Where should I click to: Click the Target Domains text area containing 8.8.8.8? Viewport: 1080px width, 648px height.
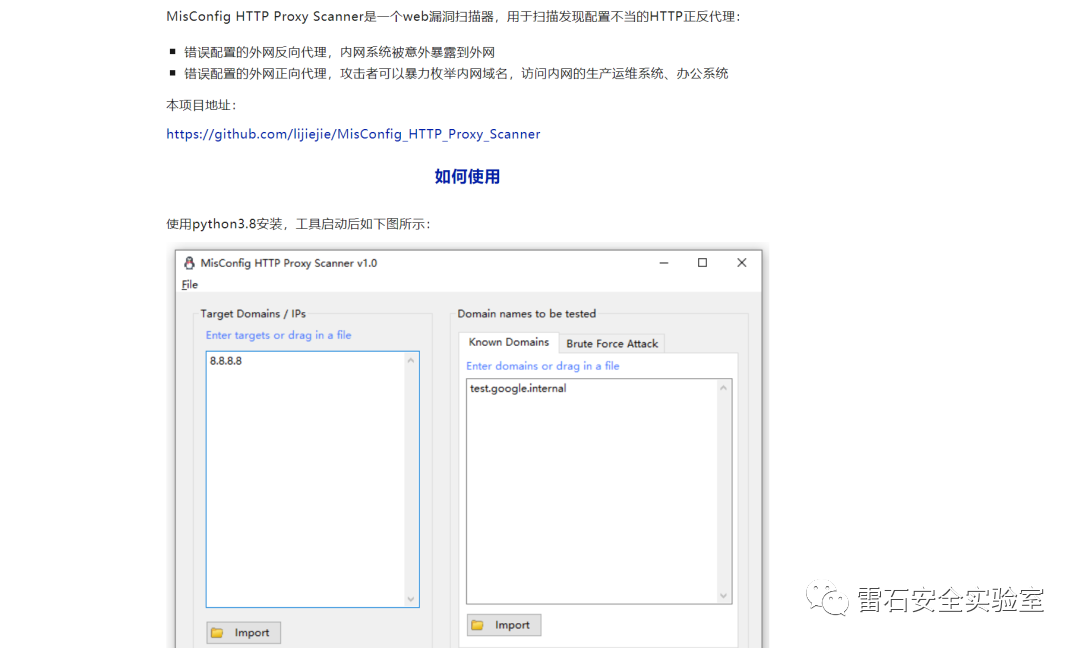[x=312, y=479]
